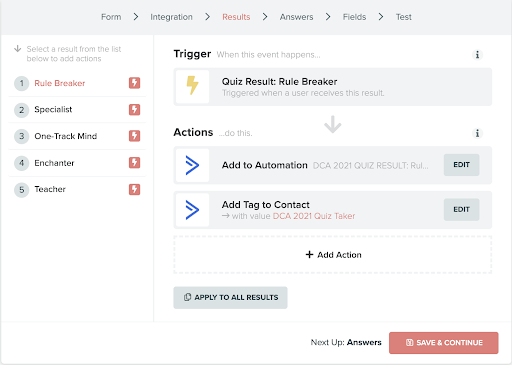Click the lightning icon beside One-Track Mind
The height and width of the screenshot is (365, 512).
(134, 136)
